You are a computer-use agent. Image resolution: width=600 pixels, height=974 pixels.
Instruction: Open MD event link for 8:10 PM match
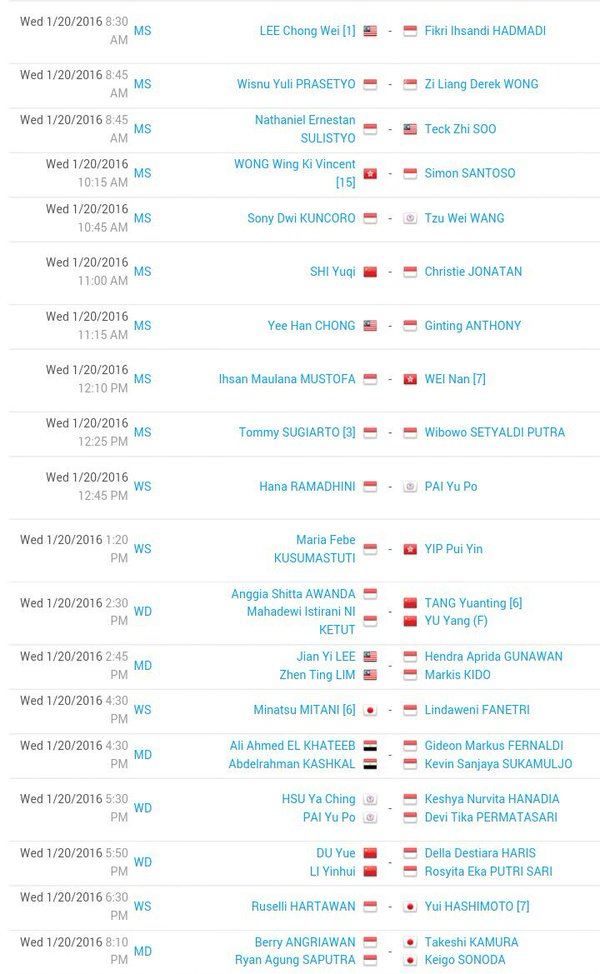coord(142,951)
